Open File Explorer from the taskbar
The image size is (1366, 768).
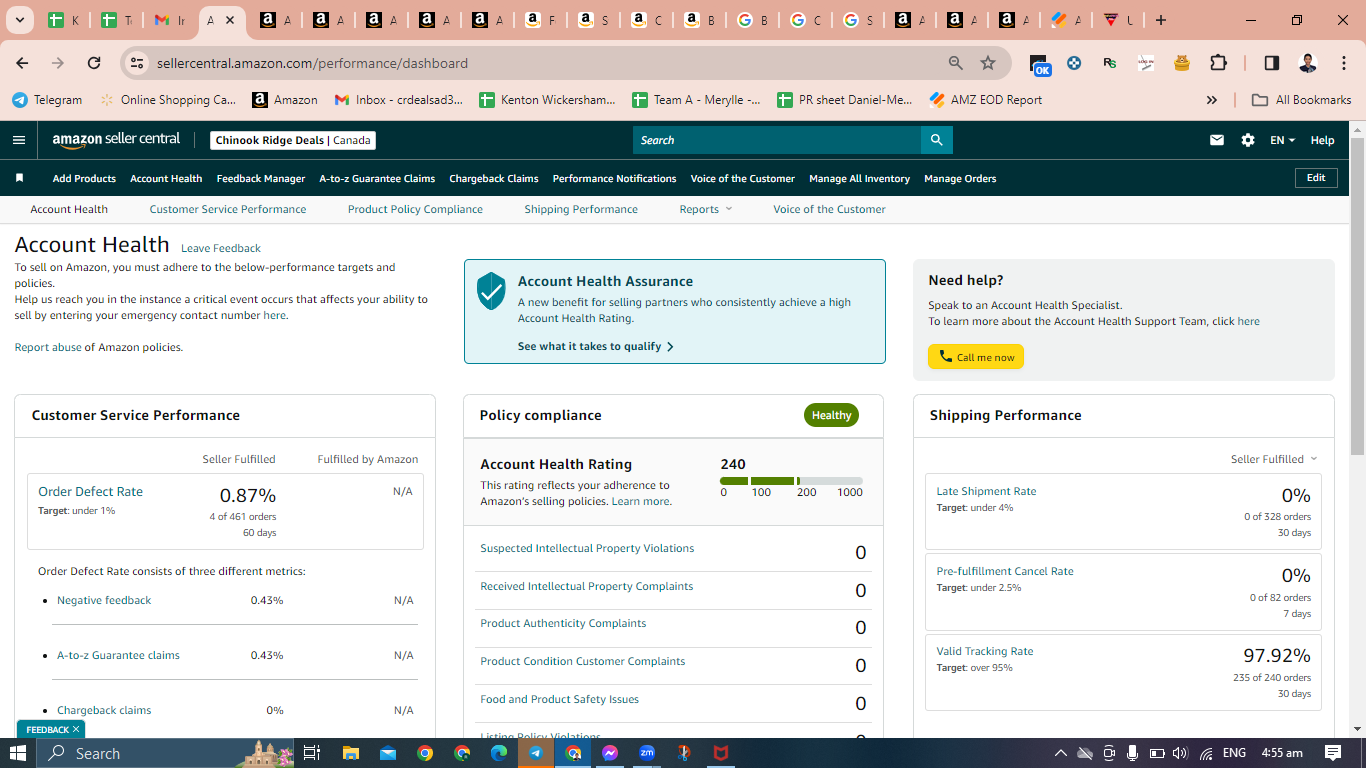point(351,753)
